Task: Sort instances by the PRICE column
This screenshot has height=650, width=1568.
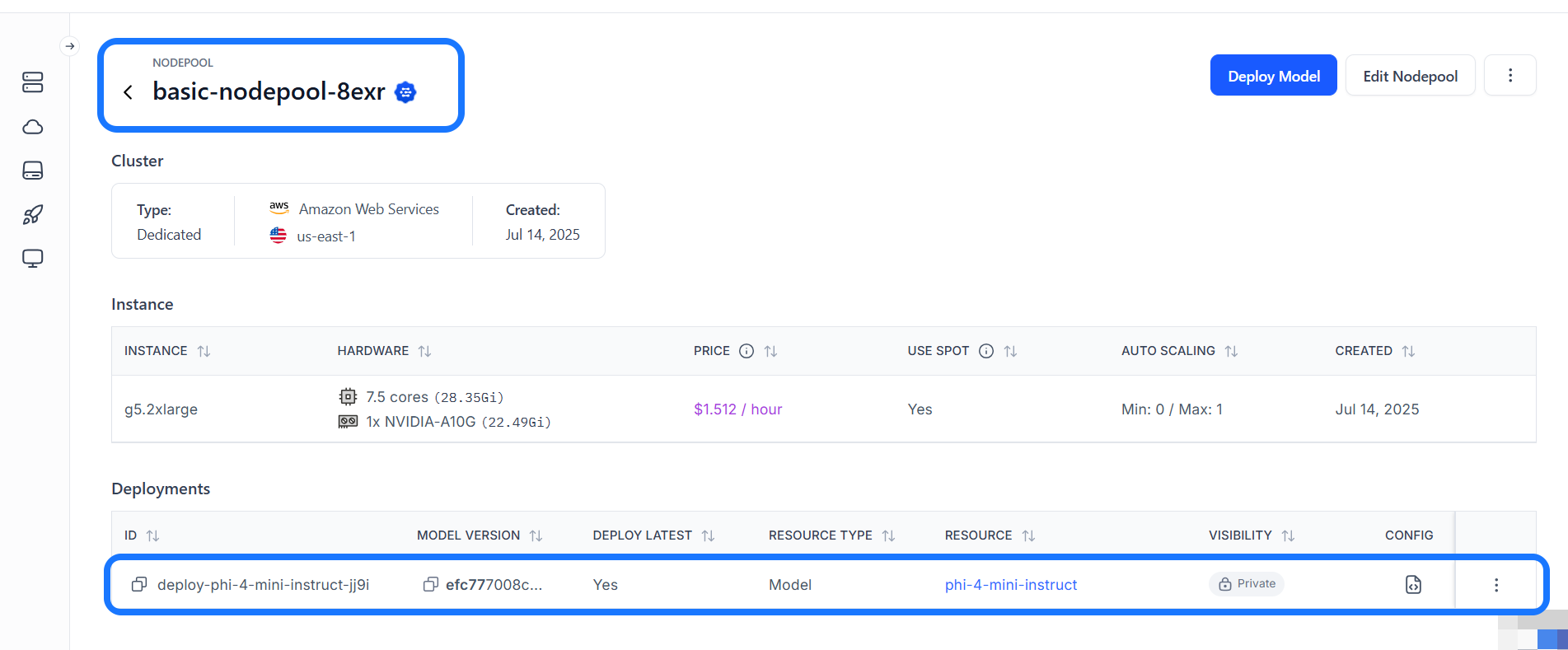Action: 770,351
